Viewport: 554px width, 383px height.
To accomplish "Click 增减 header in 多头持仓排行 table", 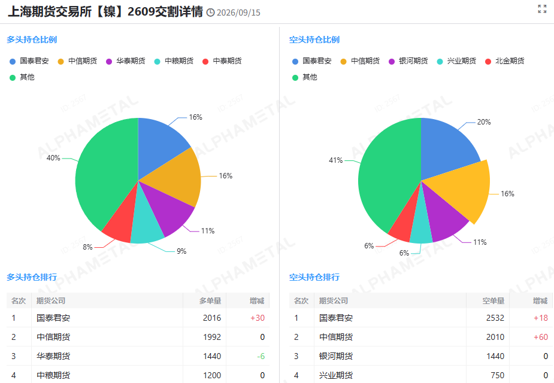I will tap(257, 301).
